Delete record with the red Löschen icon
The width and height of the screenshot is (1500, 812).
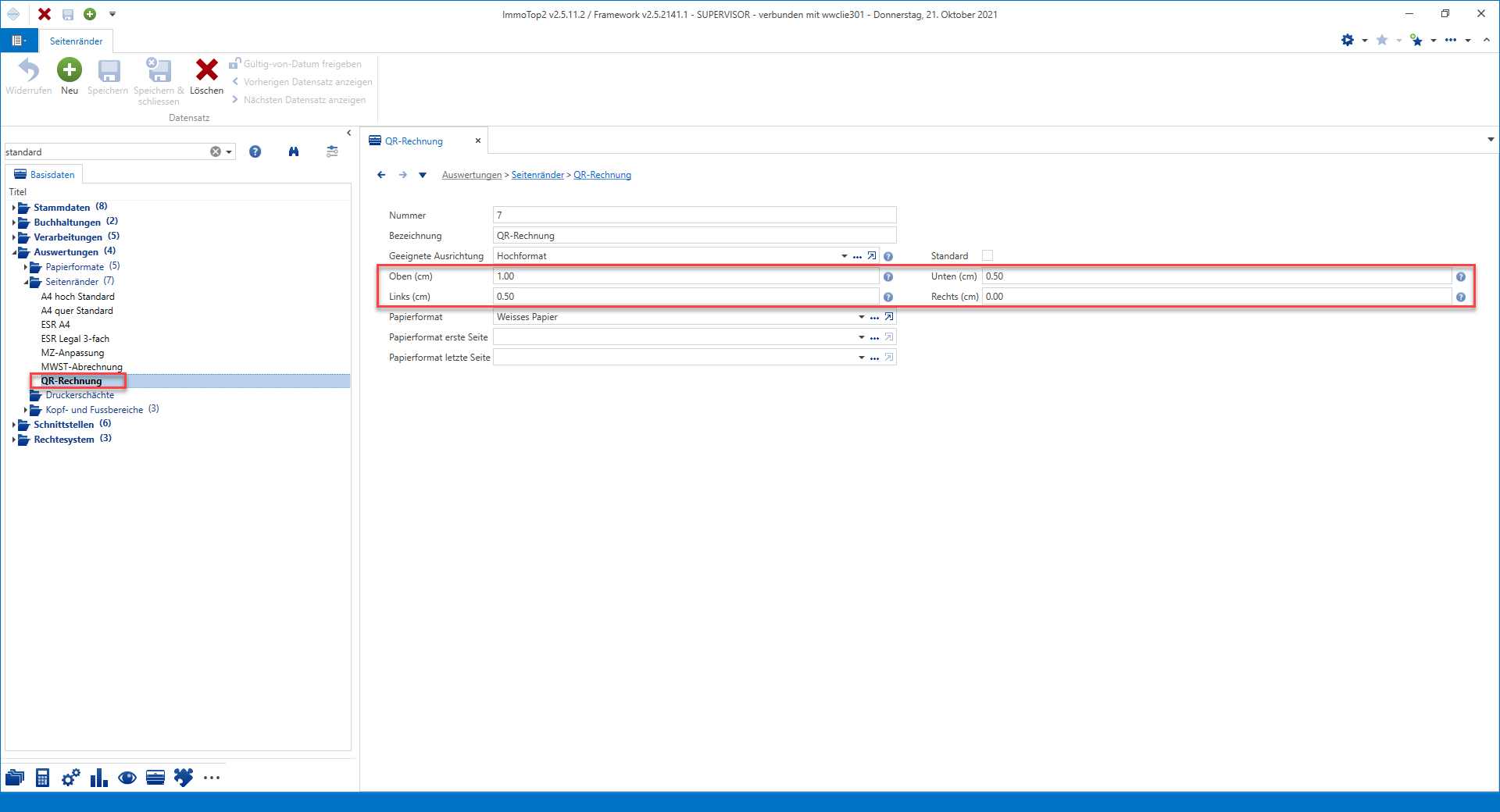206,77
